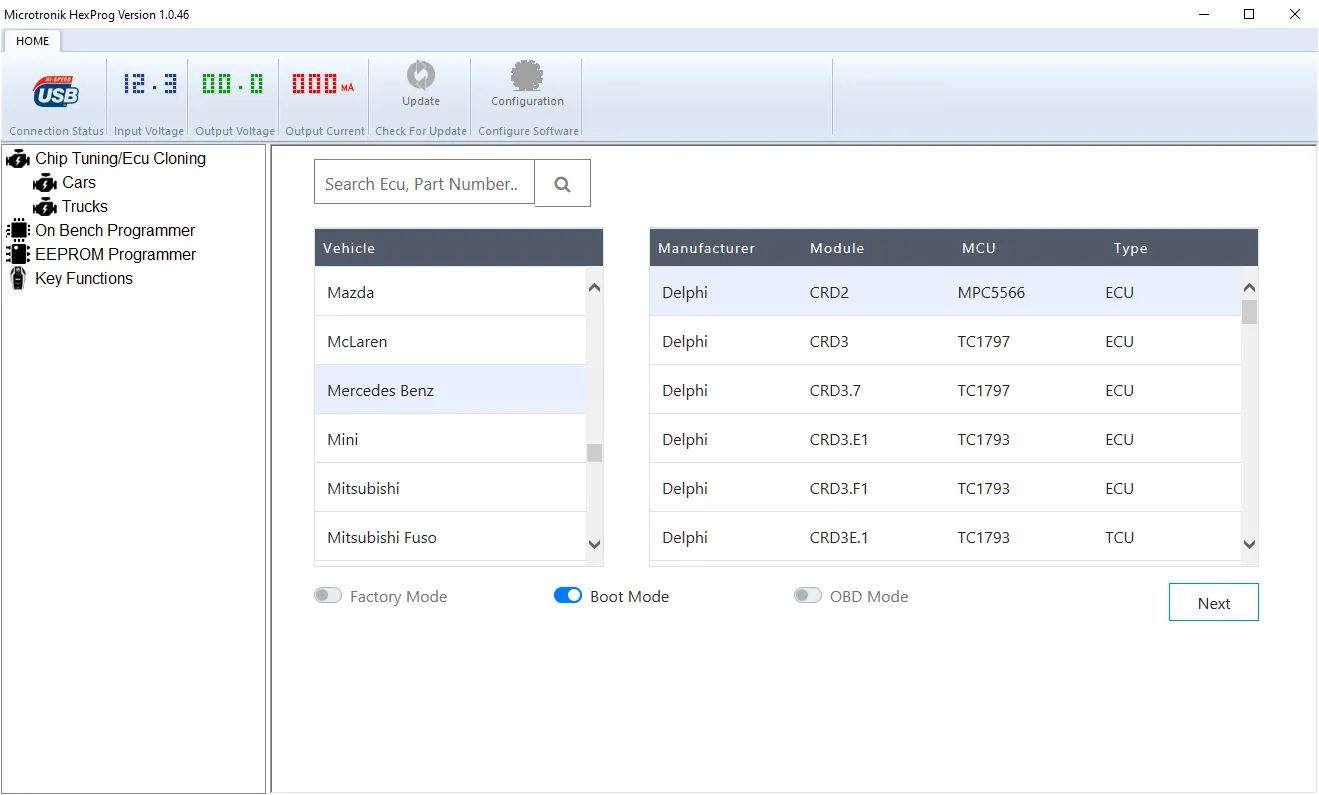This screenshot has width=1319, height=795.
Task: Click the MPC5566 MCU cell
Action: click(x=991, y=292)
